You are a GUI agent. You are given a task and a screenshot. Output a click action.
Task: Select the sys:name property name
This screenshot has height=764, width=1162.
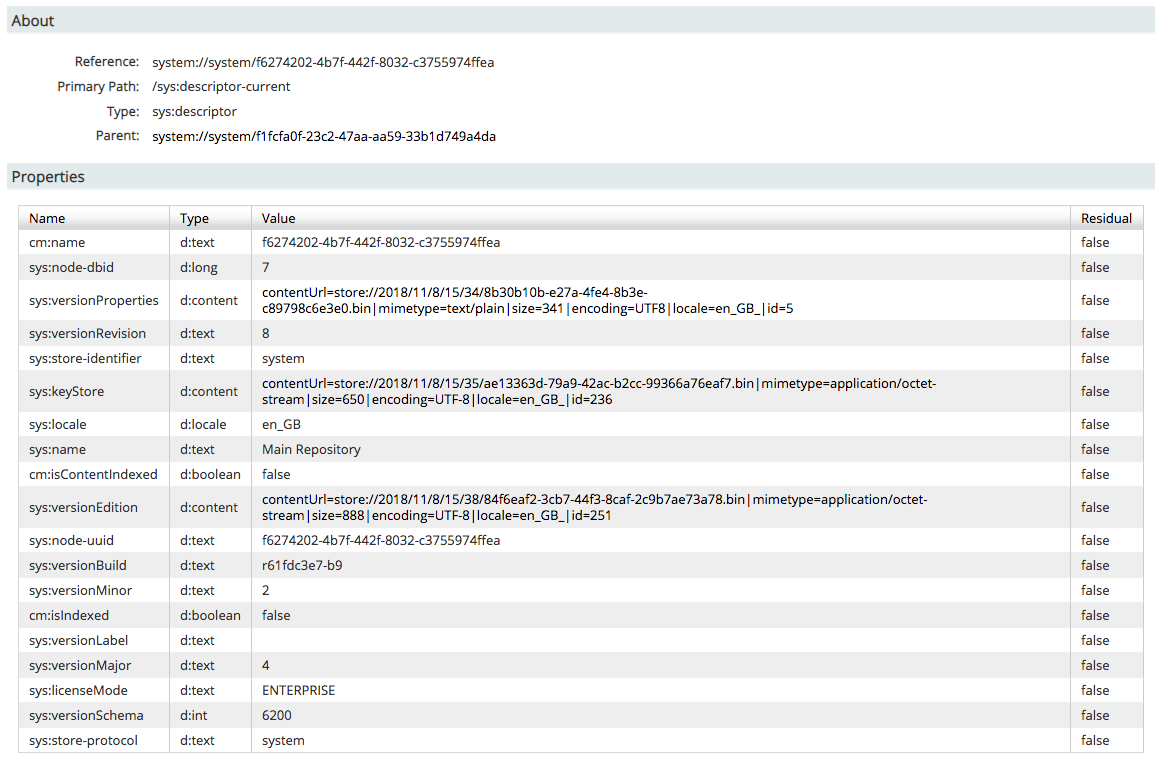click(x=57, y=450)
